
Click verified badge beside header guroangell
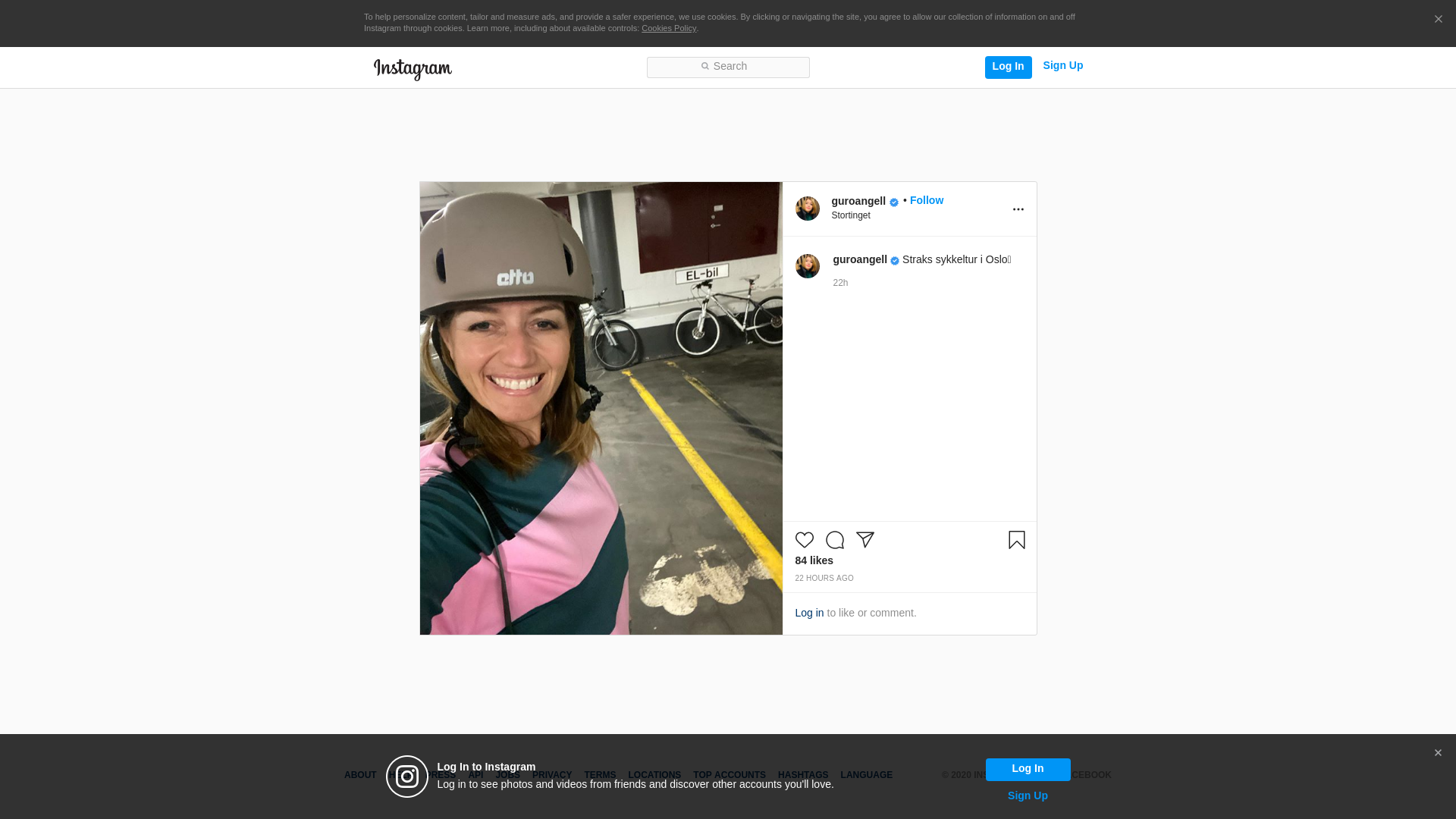click(894, 202)
